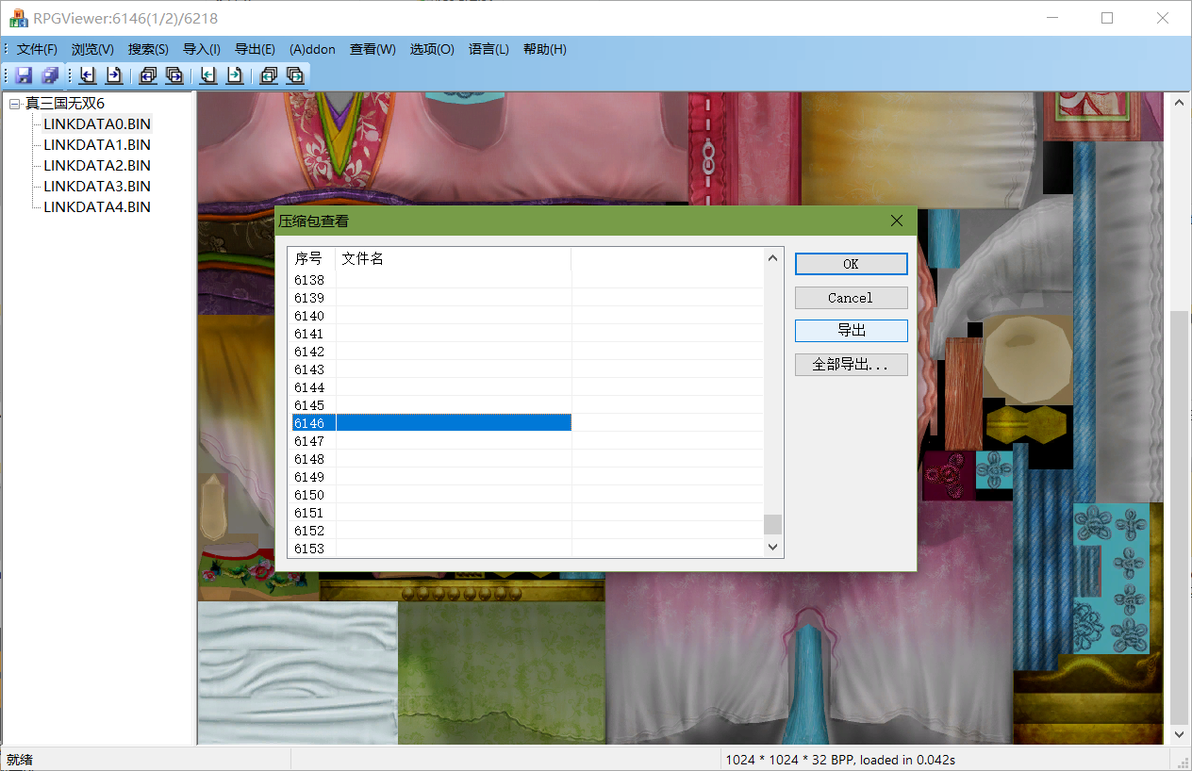Viewport: 1192px width, 771px height.
Task: Open the 查看(W) menu
Action: pyautogui.click(x=372, y=49)
